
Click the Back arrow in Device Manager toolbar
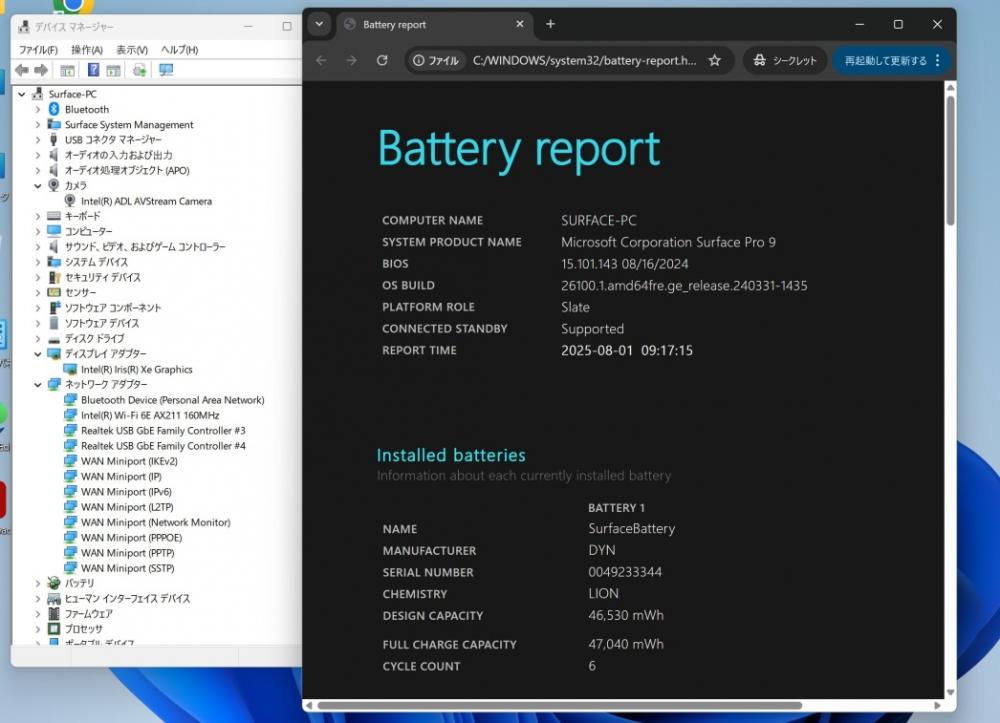pos(22,70)
